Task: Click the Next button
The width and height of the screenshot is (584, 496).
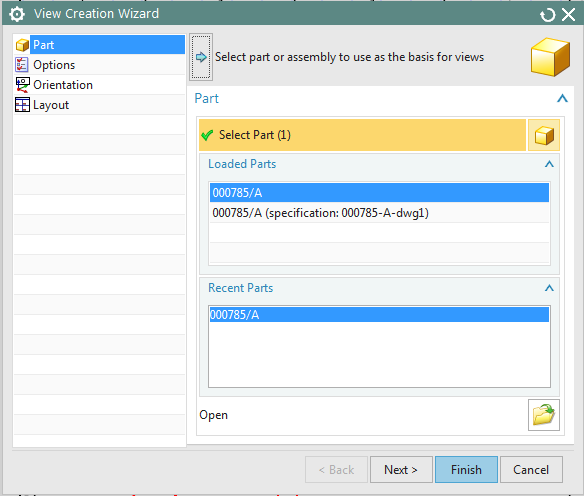Action: click(401, 470)
